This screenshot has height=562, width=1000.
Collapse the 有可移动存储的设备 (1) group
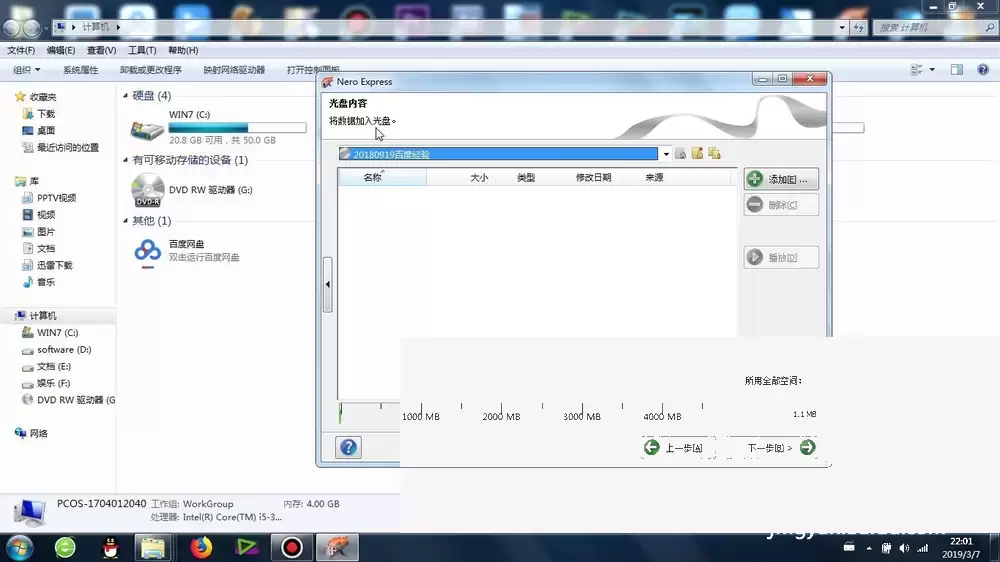point(126,160)
